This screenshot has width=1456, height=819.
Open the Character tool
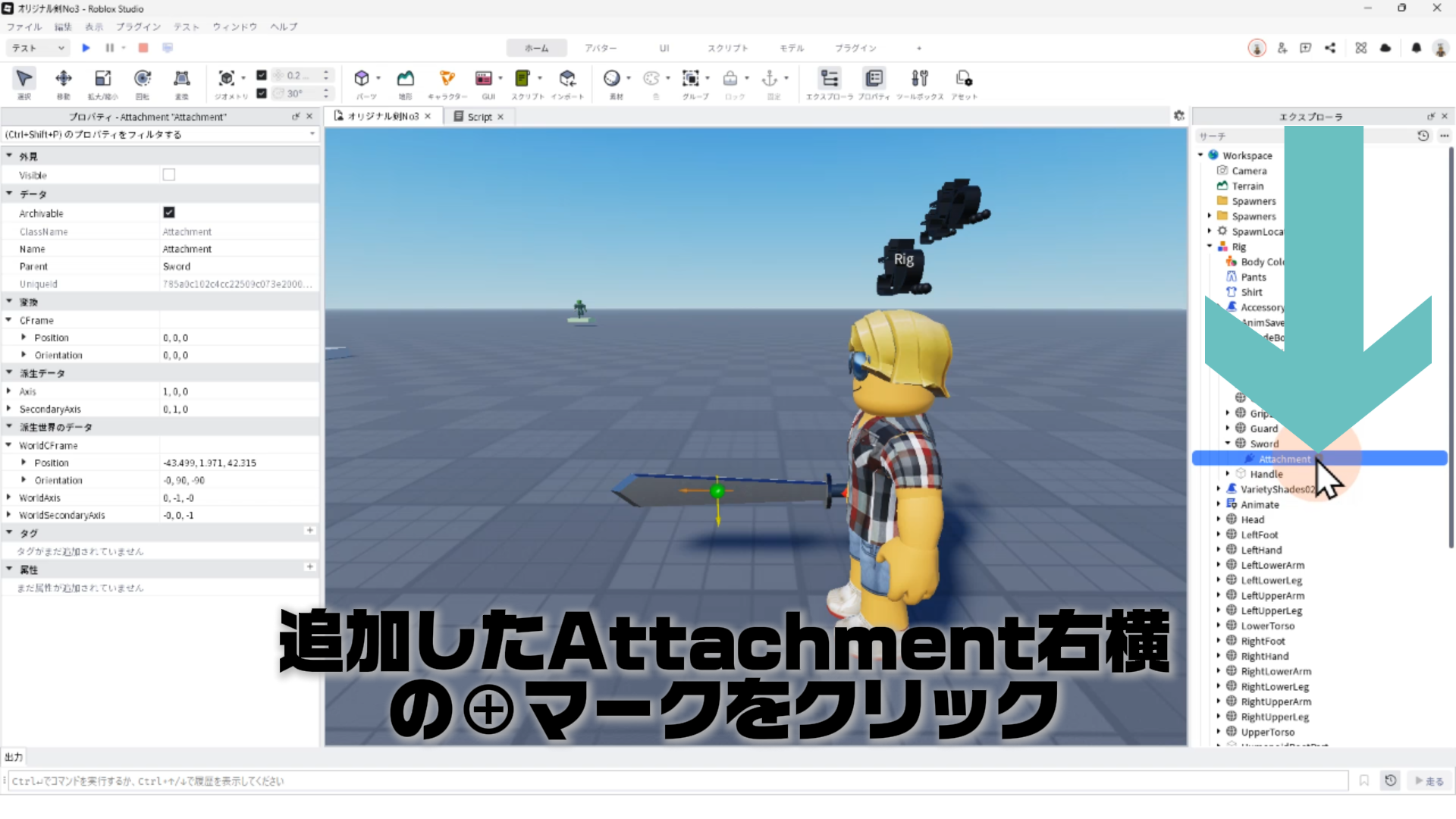click(447, 79)
